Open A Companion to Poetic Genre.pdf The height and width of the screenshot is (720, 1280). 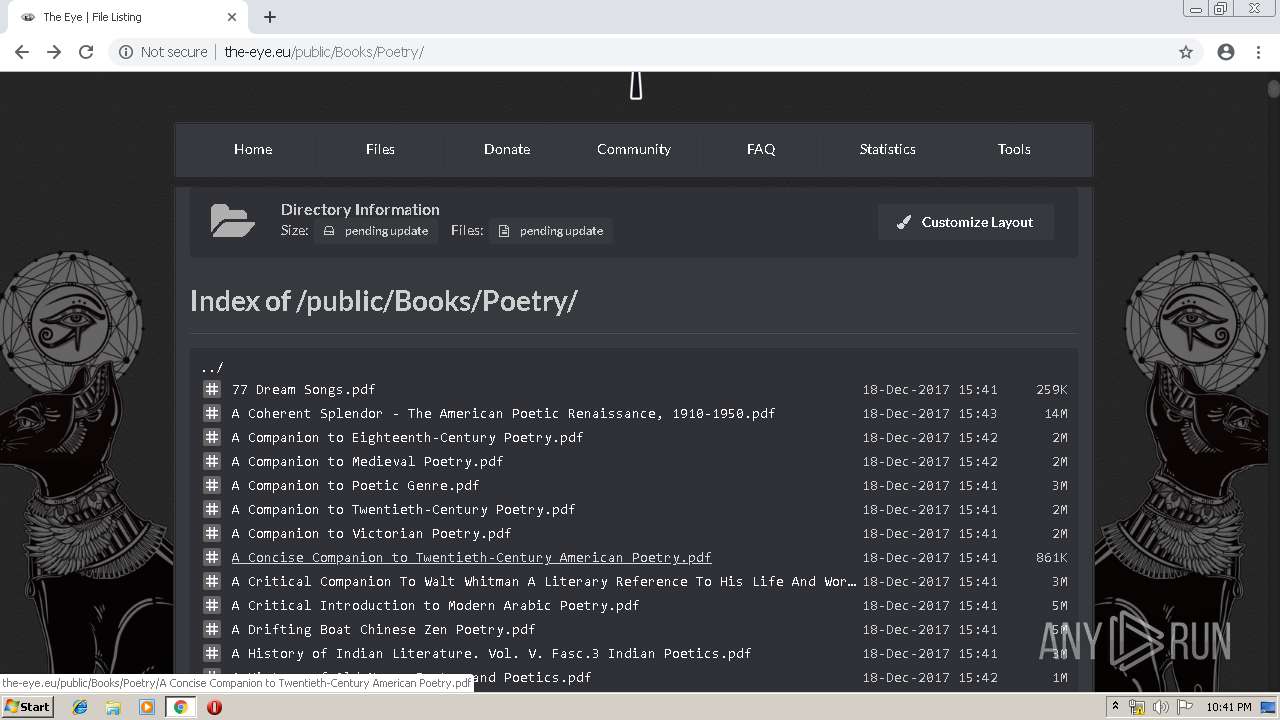tap(355, 485)
